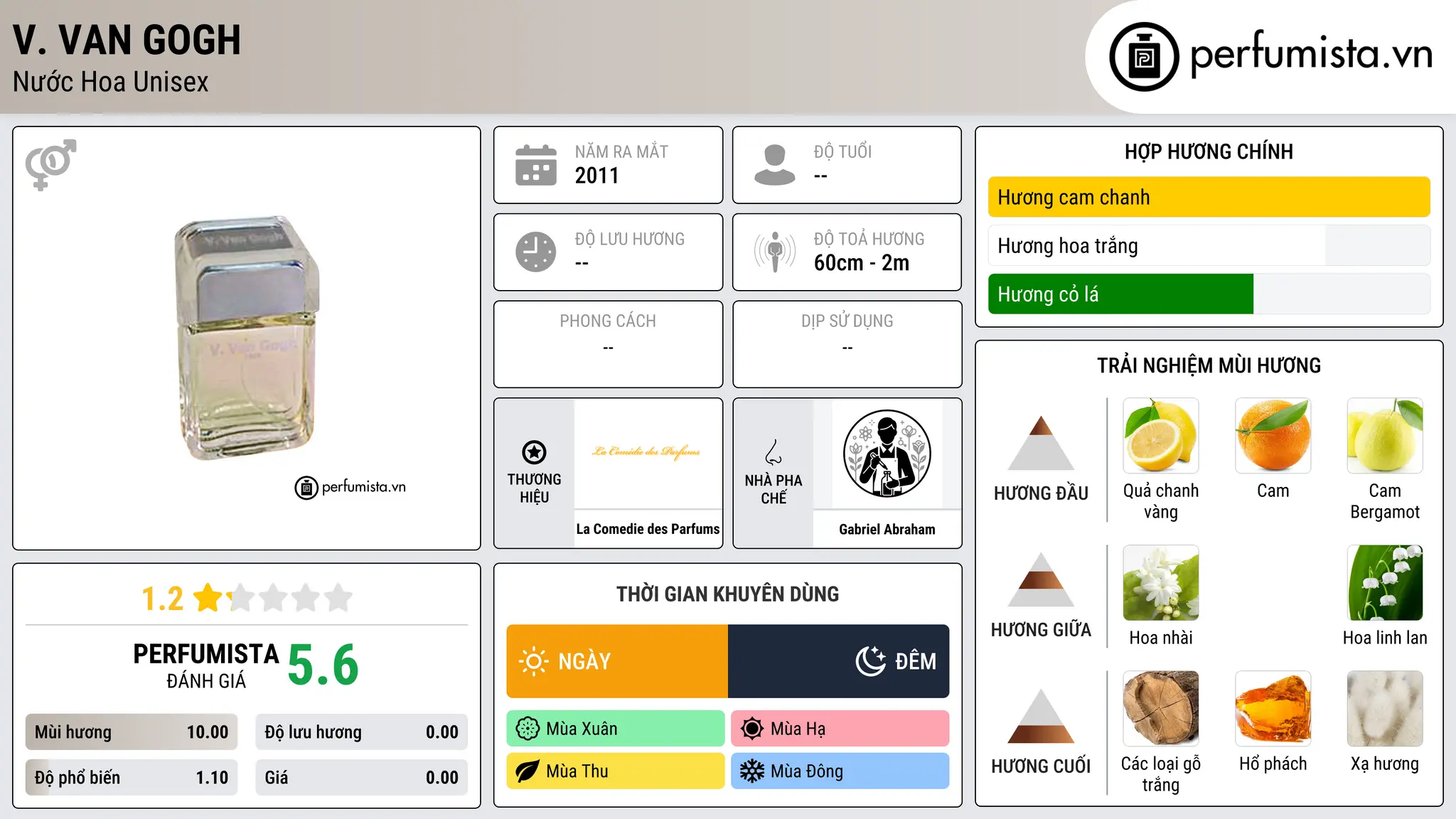Click the watermark logo under the bottle
This screenshot has height=819, width=1456.
tap(350, 488)
